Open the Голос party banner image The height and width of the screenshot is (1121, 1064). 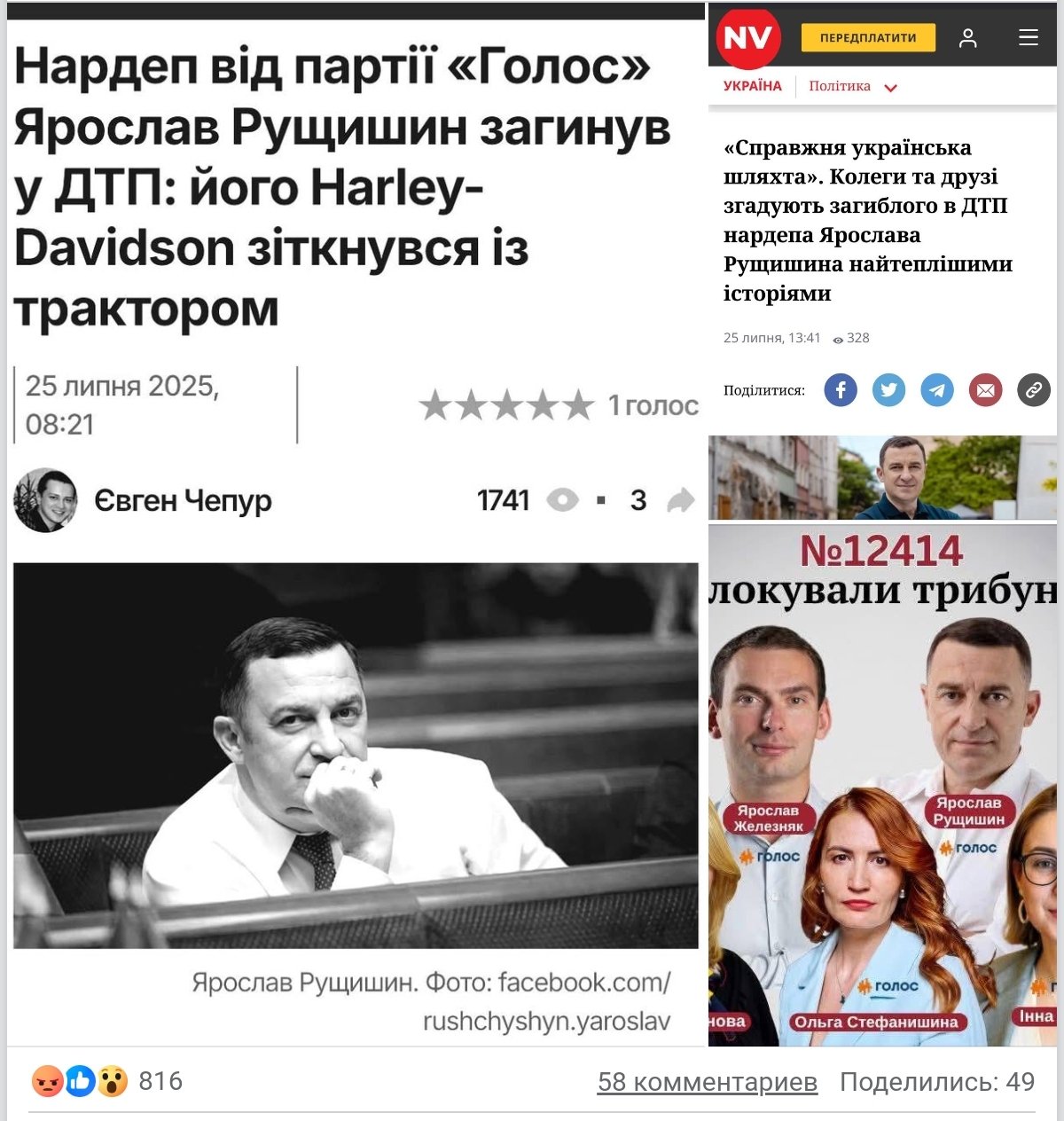pos(883,785)
